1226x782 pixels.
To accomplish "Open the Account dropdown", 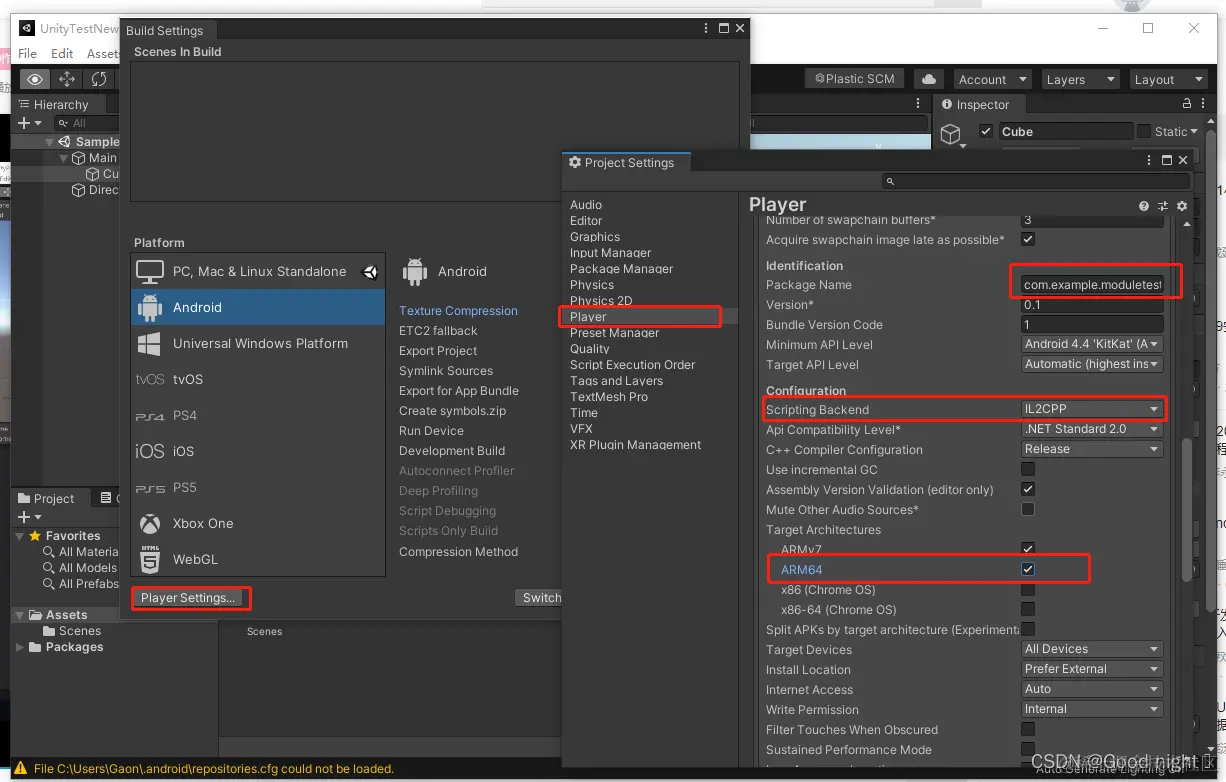I will click(992, 79).
